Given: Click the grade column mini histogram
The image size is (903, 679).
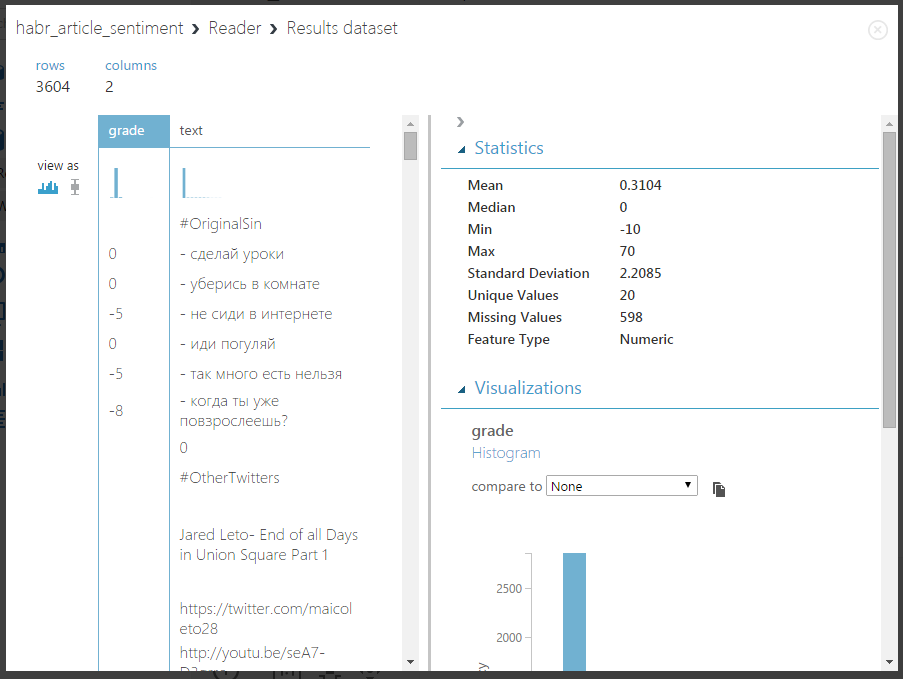Looking at the screenshot, I should (x=117, y=183).
